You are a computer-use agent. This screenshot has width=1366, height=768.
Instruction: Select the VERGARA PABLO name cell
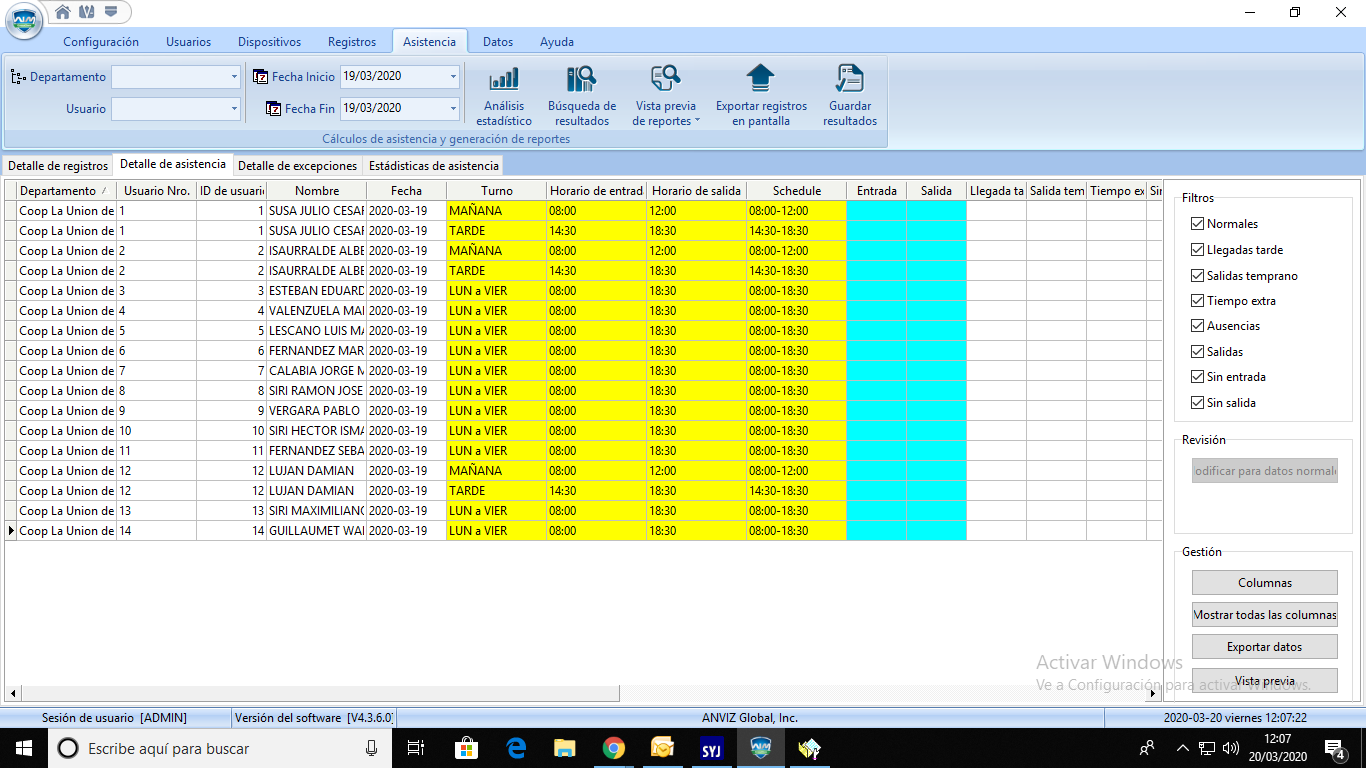click(x=316, y=411)
